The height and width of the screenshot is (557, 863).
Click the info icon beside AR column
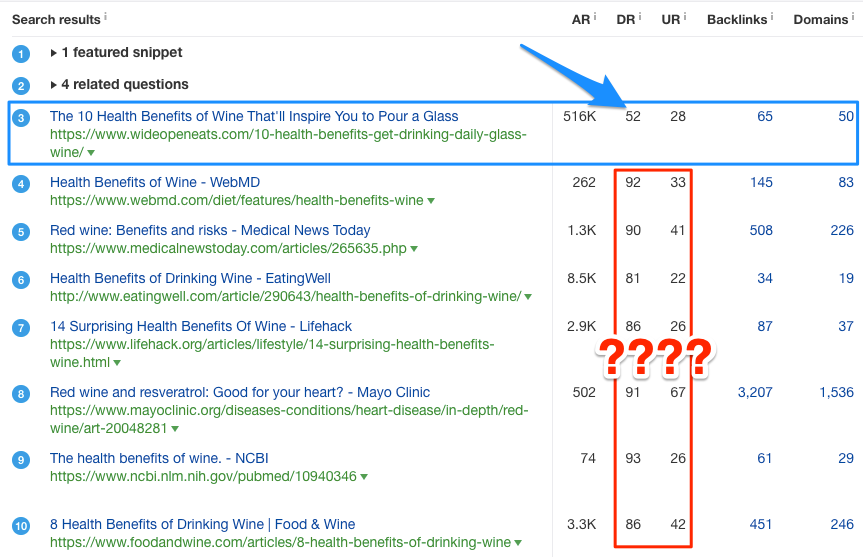click(x=594, y=18)
